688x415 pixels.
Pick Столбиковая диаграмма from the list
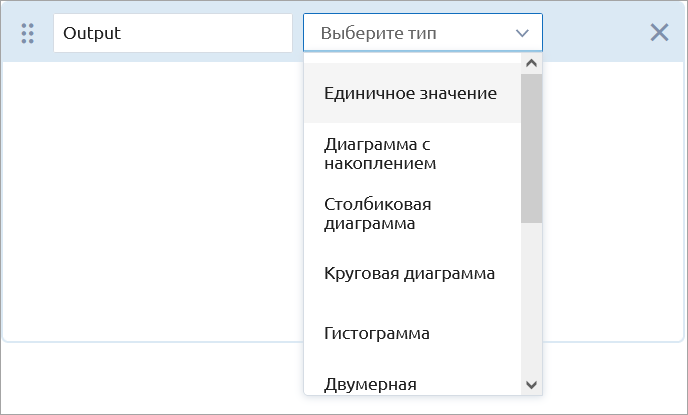(412, 214)
